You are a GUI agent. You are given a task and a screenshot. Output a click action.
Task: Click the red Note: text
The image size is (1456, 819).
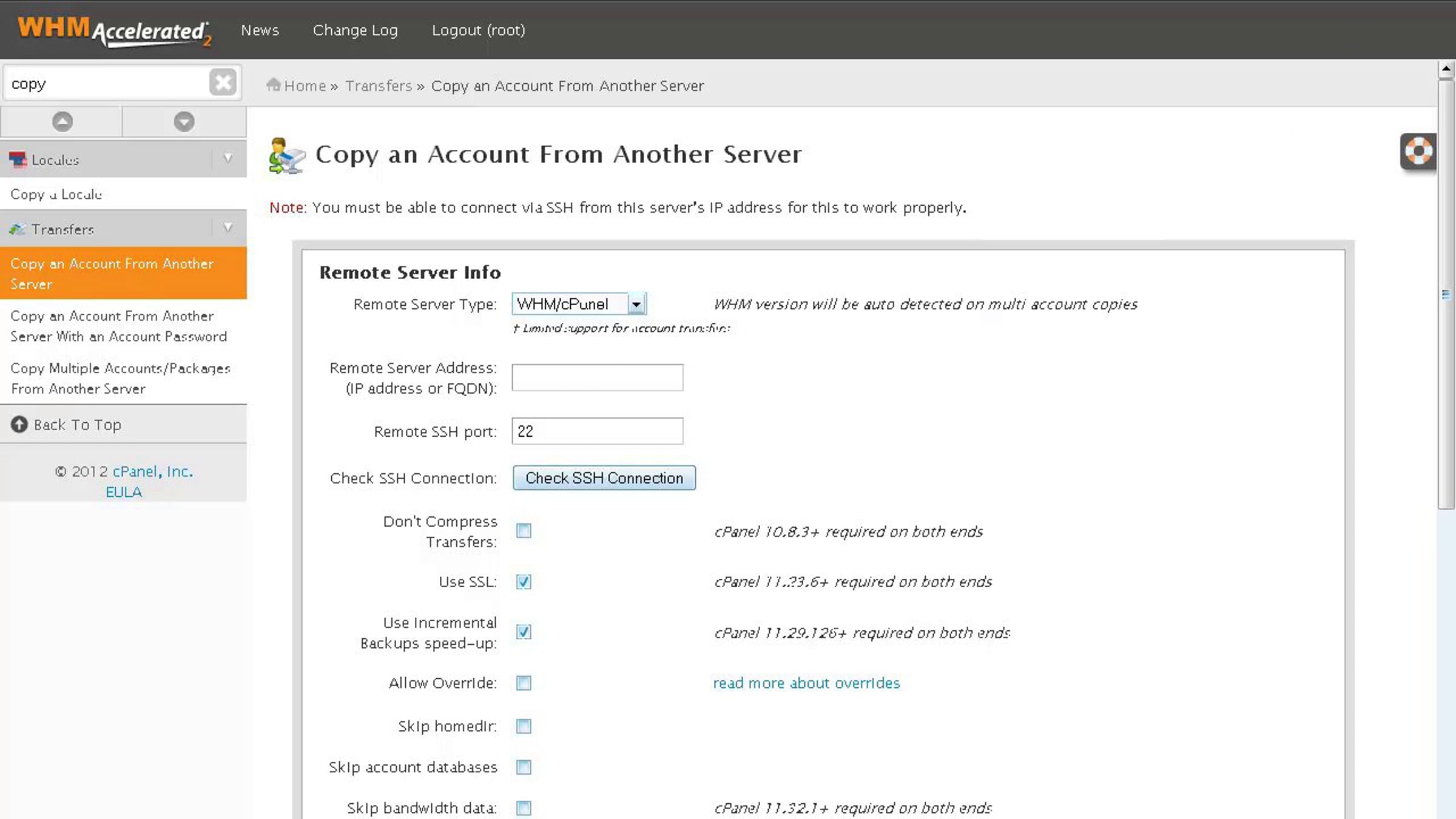[x=288, y=207]
